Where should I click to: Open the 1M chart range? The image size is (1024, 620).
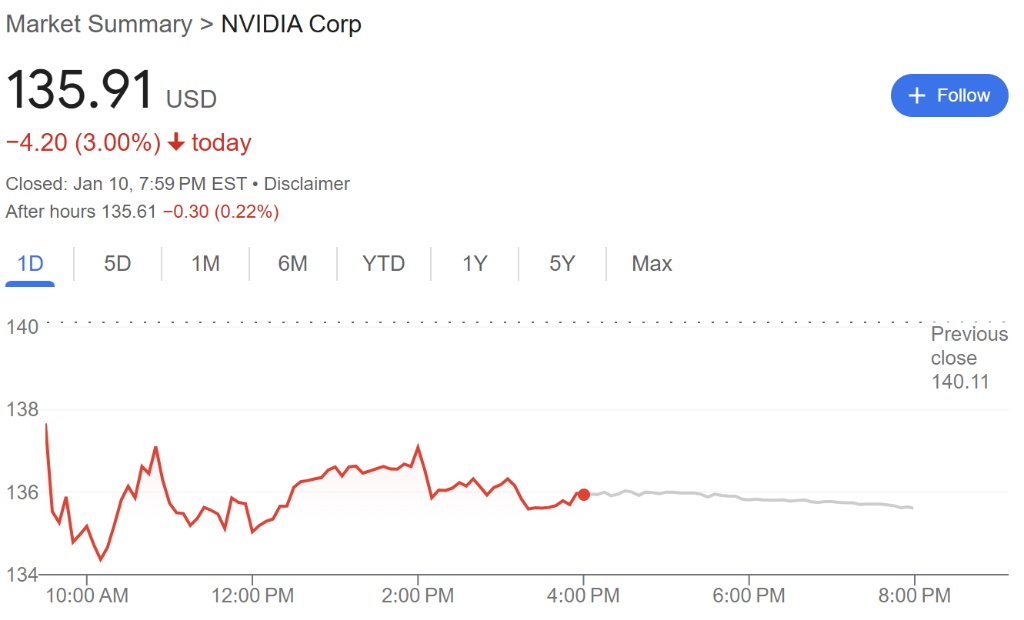pyautogui.click(x=205, y=264)
